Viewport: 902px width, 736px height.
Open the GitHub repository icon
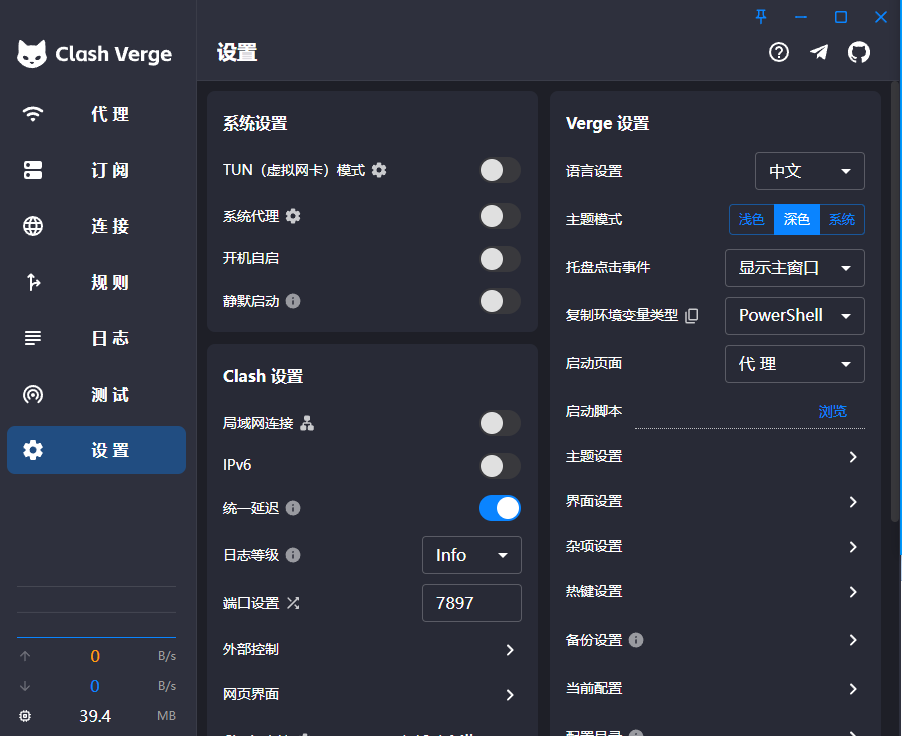click(859, 52)
